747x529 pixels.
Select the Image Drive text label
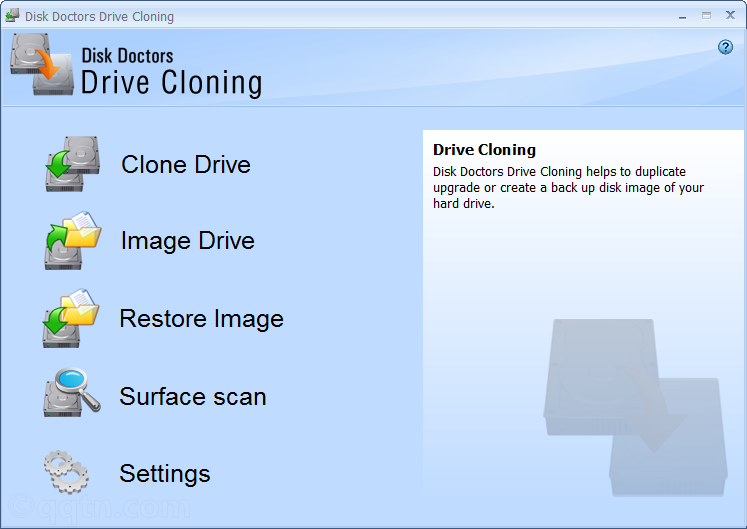[188, 241]
